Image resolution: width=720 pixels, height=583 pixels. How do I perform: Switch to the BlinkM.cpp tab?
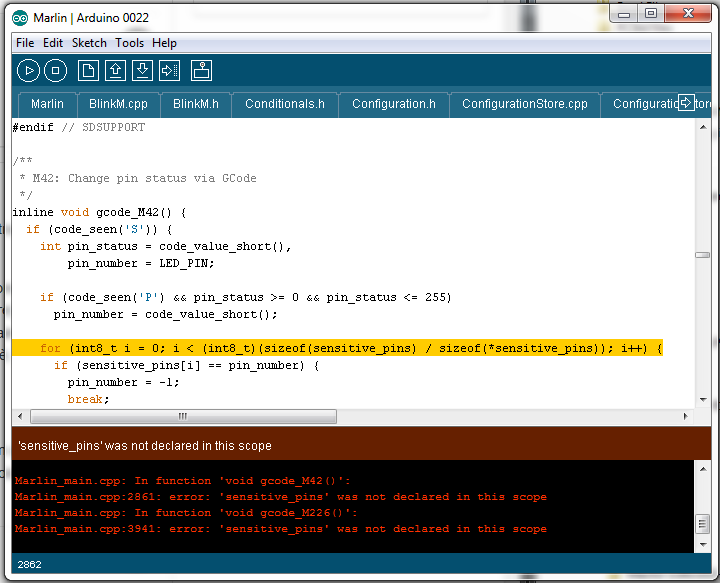click(118, 104)
